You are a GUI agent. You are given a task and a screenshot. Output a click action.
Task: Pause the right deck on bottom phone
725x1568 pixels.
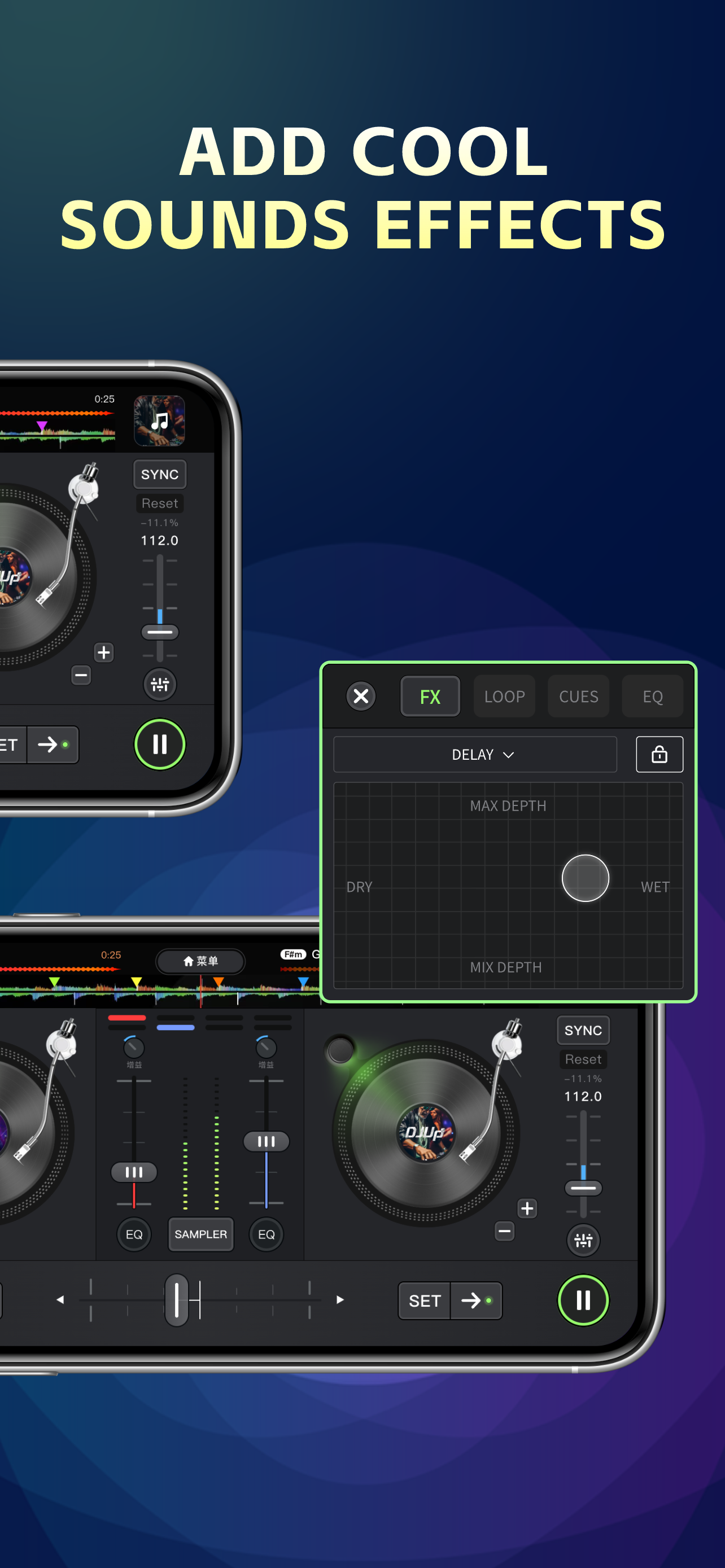[x=583, y=1300]
